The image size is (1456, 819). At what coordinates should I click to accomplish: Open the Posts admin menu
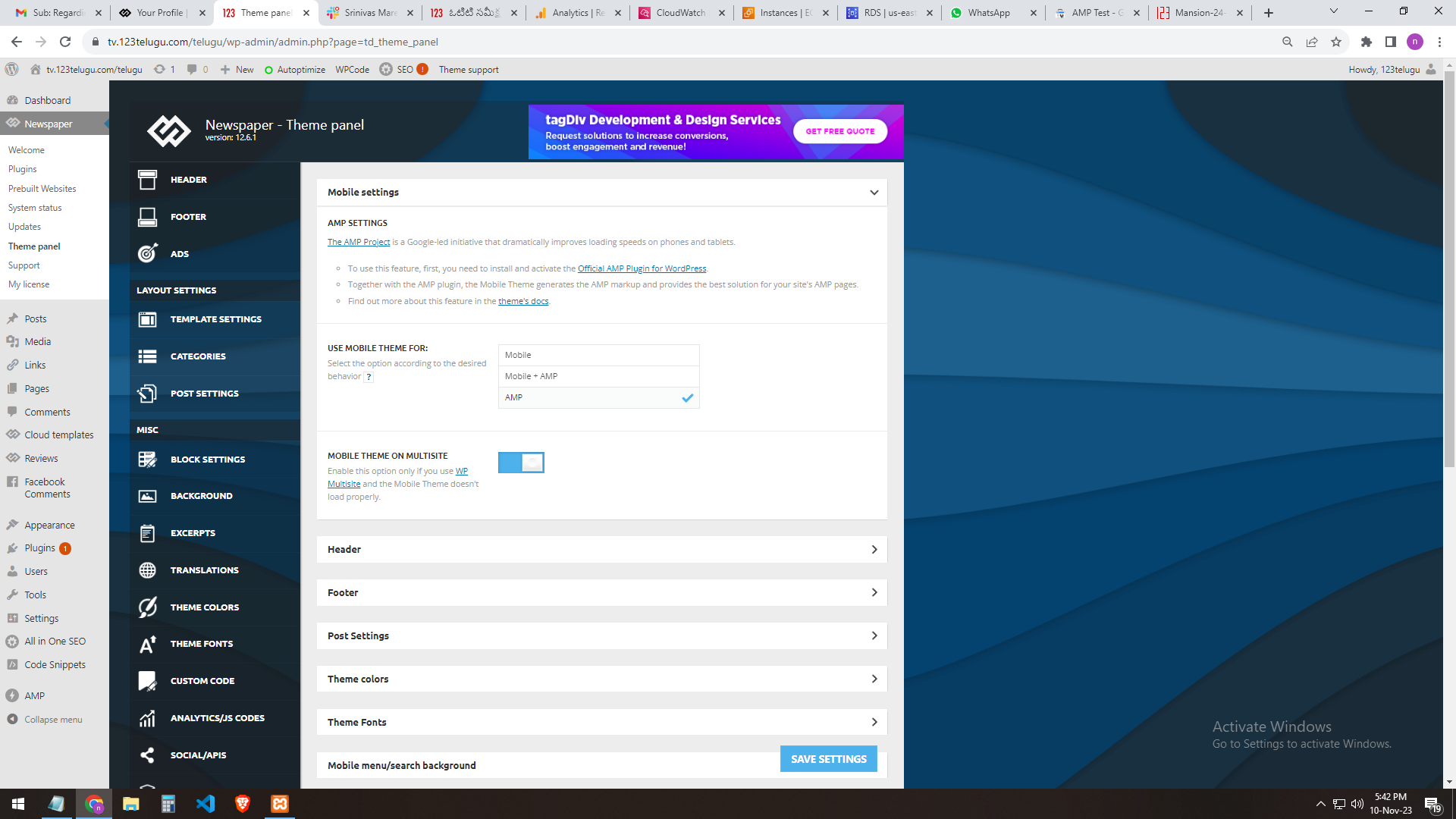click(x=35, y=319)
